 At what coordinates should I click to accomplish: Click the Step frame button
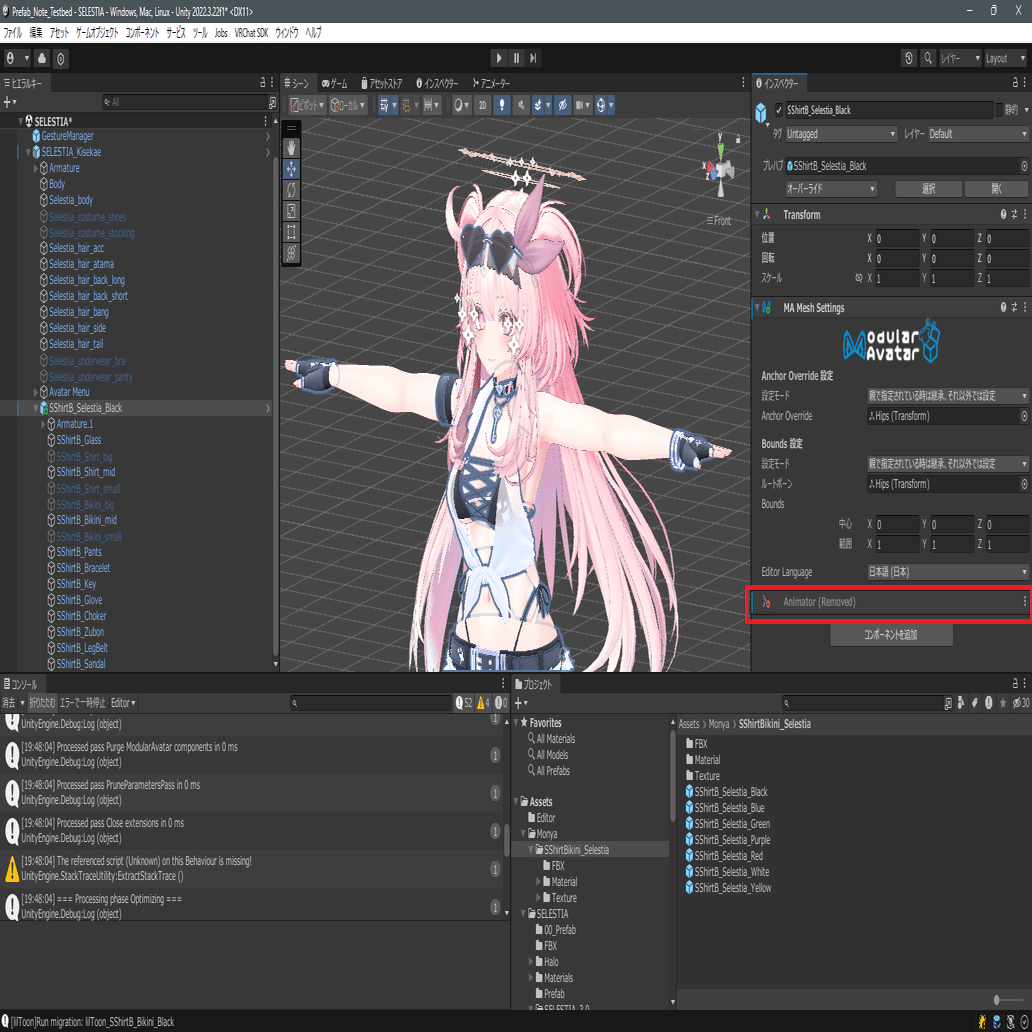[534, 58]
